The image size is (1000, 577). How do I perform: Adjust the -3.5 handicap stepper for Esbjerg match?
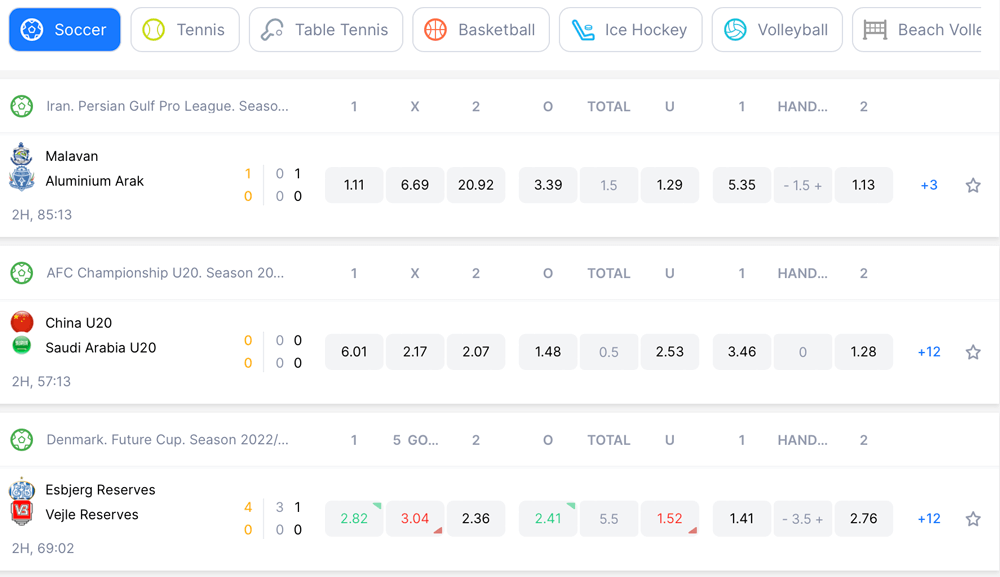[803, 519]
